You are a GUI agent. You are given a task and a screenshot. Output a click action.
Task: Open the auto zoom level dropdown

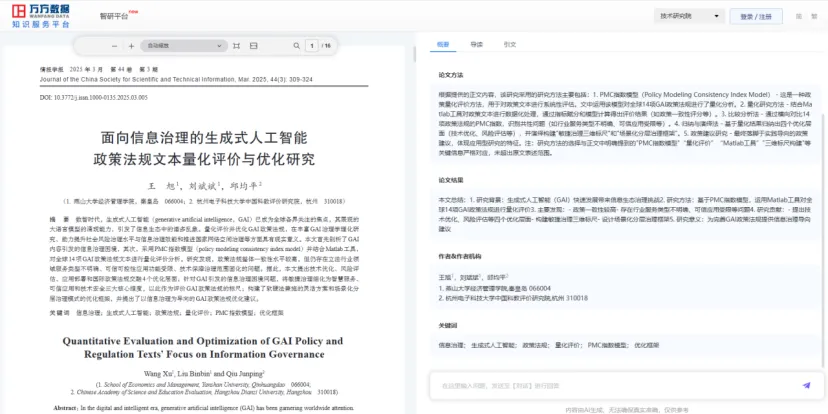tap(182, 46)
